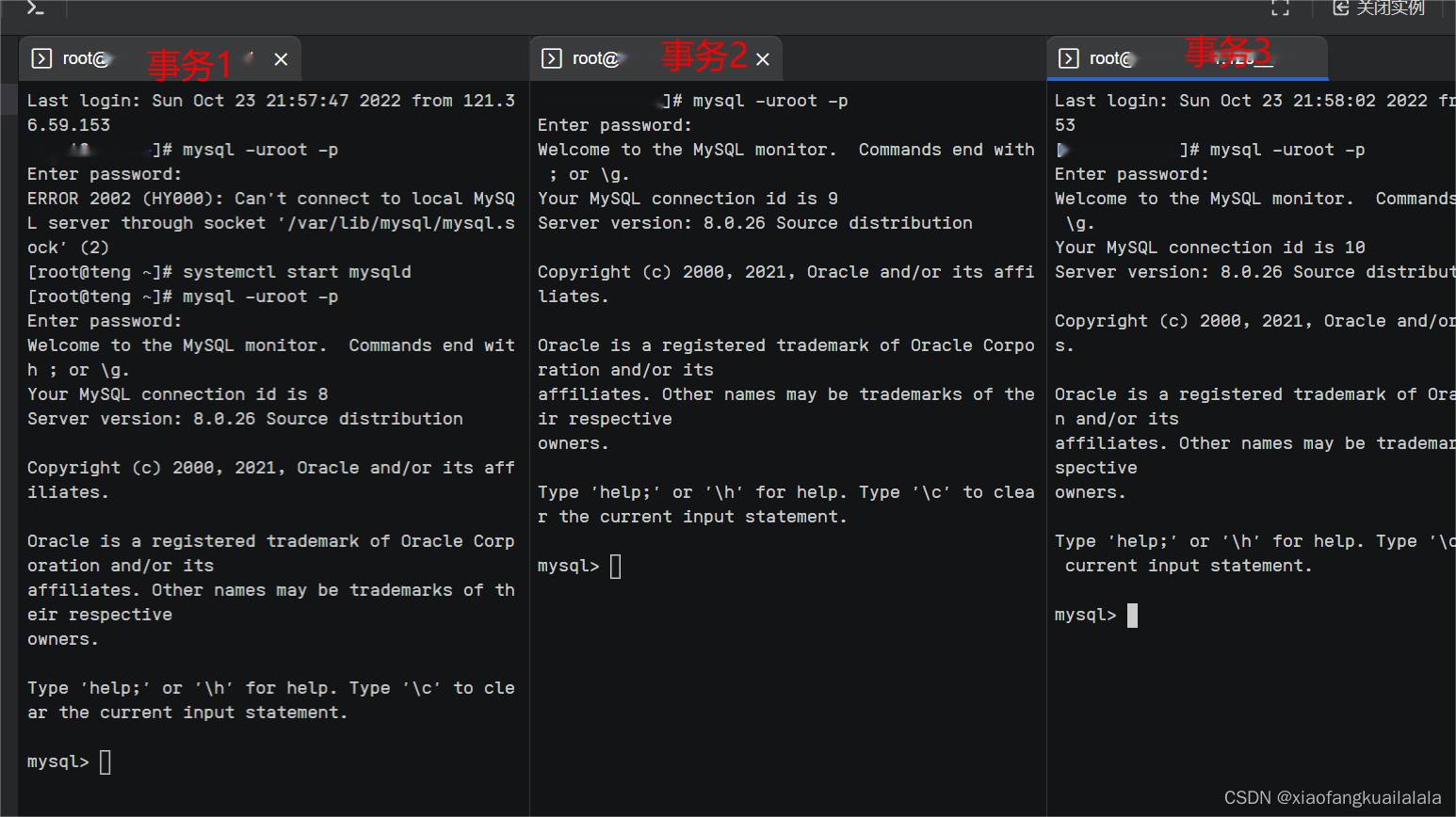
Task: Click the 'Copyright (c) 2000, 2021' line in the third terminal
Action: pyautogui.click(x=1254, y=321)
